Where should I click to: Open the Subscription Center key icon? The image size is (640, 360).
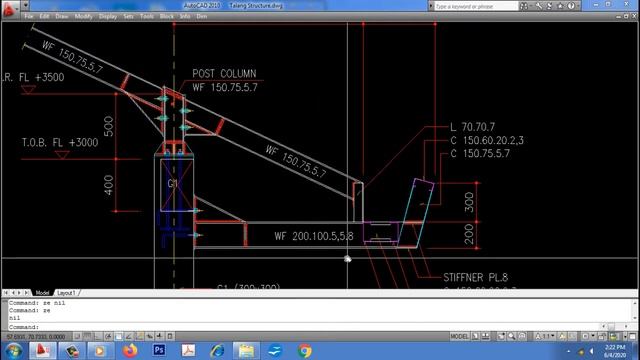[539, 6]
